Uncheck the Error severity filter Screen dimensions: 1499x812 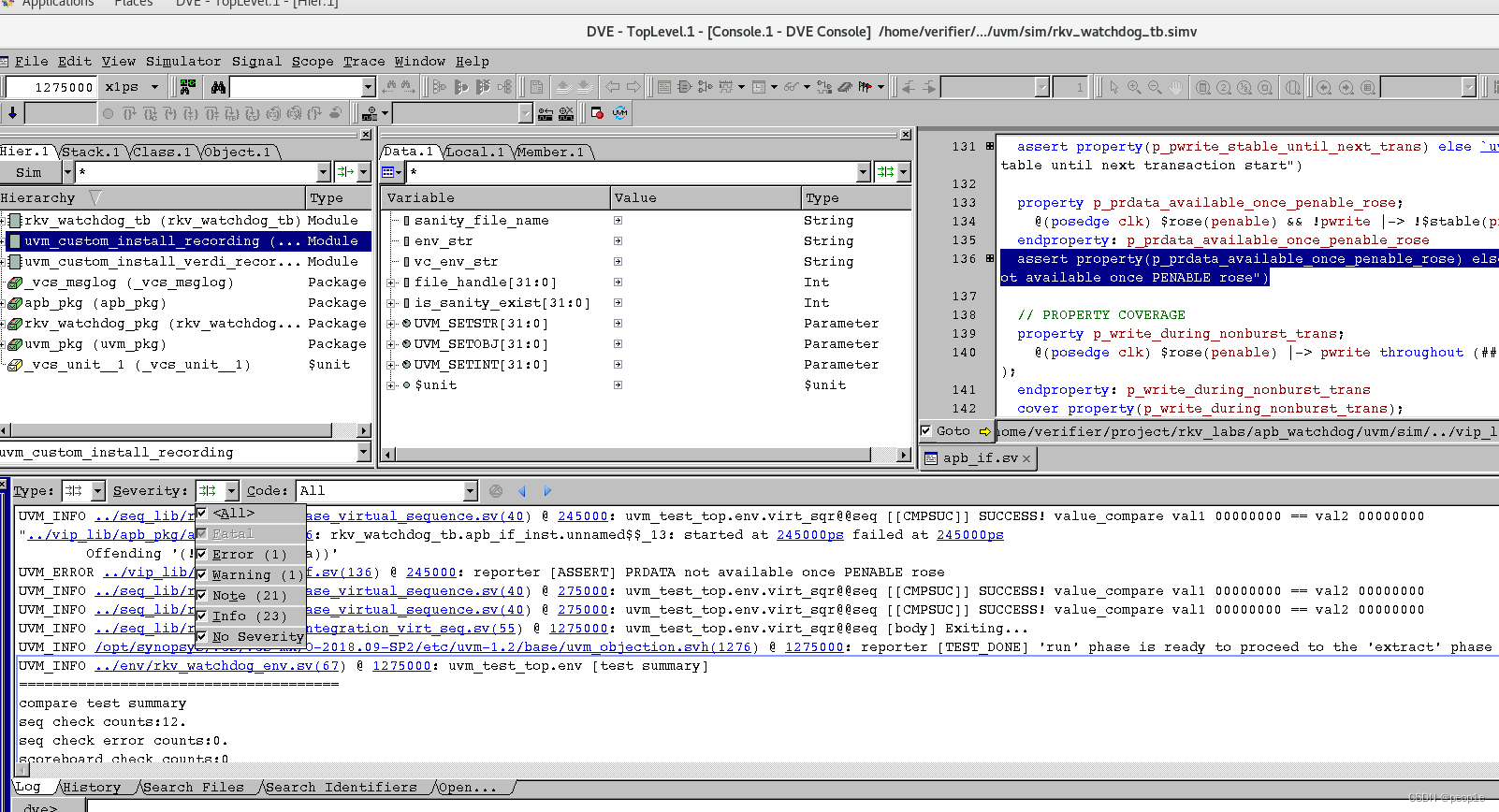point(202,554)
